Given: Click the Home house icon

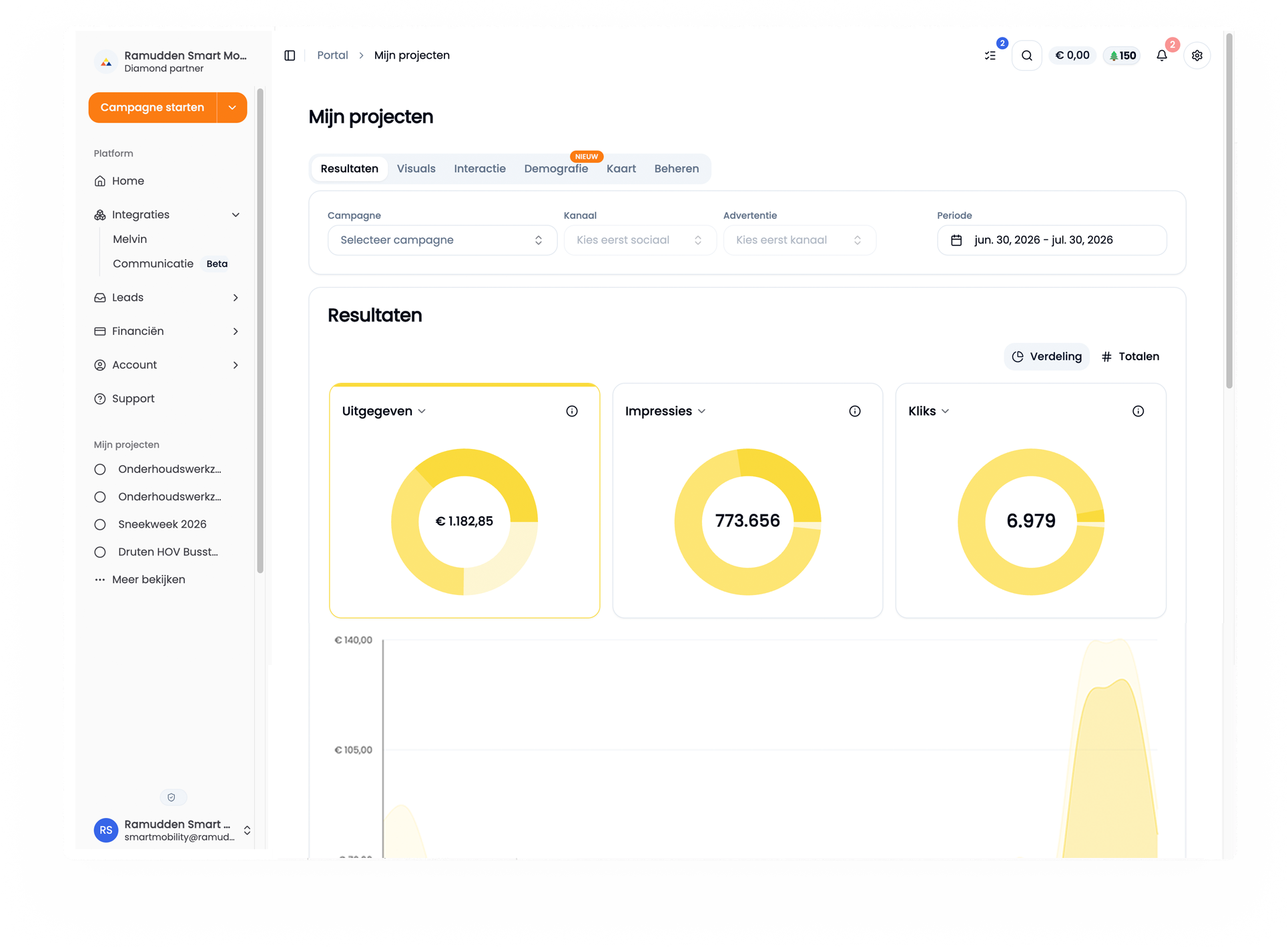Looking at the screenshot, I should 100,181.
